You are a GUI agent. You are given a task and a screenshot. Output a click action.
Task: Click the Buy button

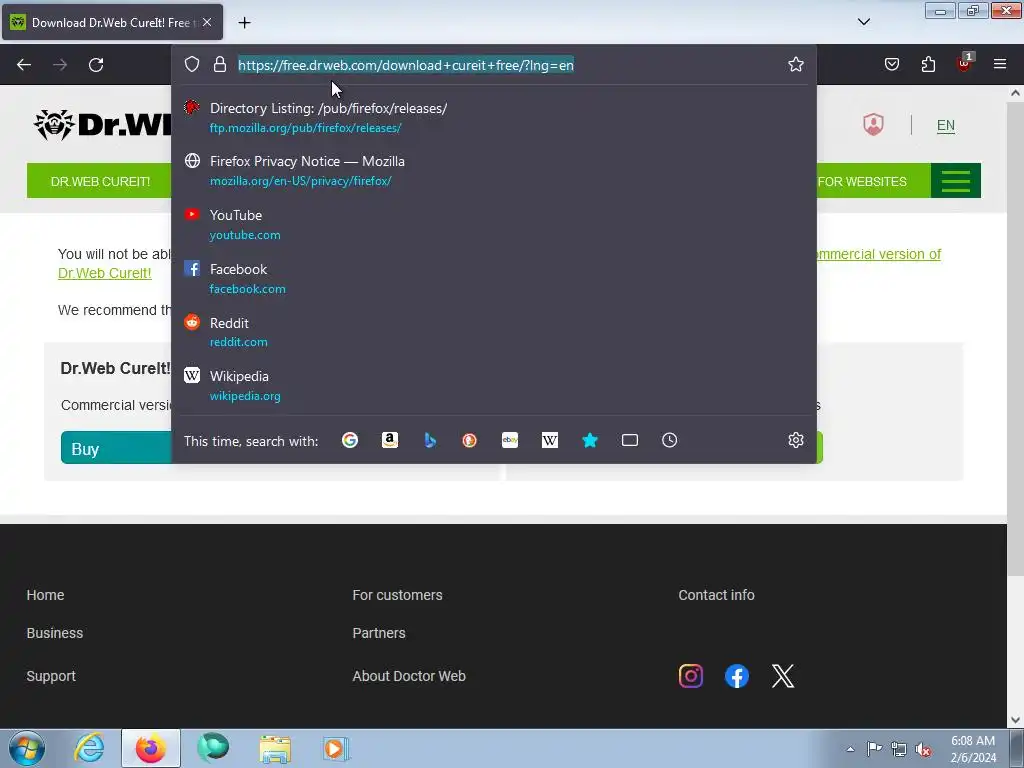click(x=116, y=448)
